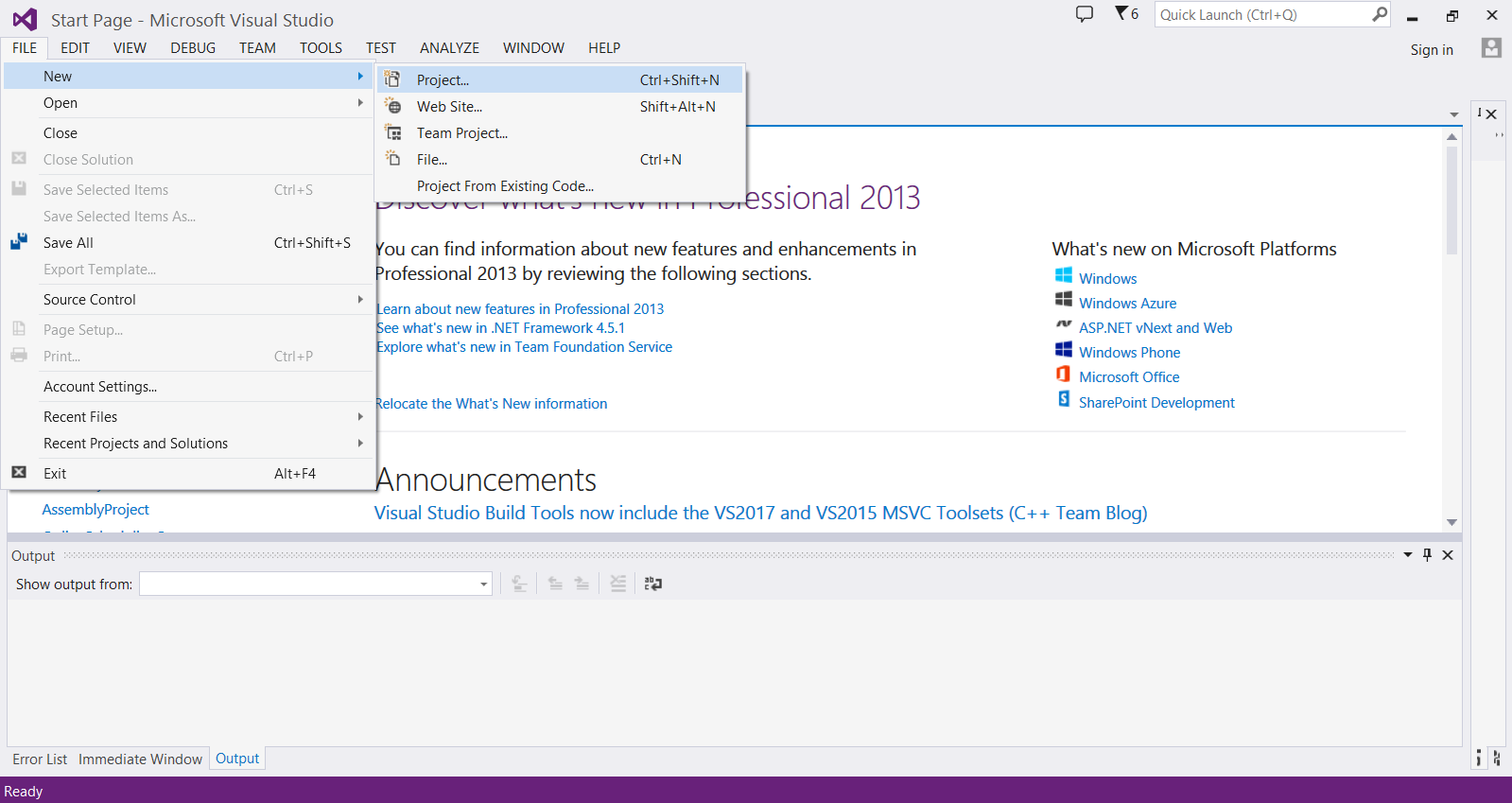This screenshot has width=1512, height=803.
Task: Pin the Output panel with auto-hide pin
Action: [1428, 555]
